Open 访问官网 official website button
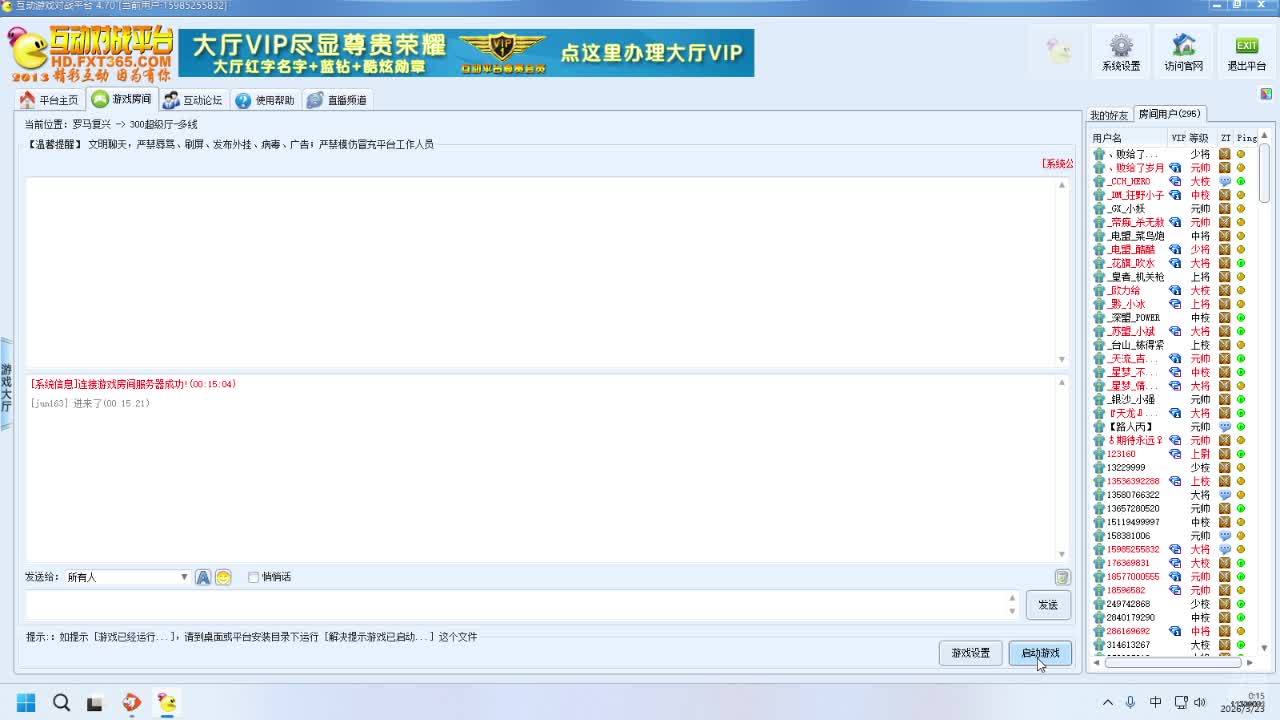This screenshot has height=720, width=1280. pos(1184,52)
